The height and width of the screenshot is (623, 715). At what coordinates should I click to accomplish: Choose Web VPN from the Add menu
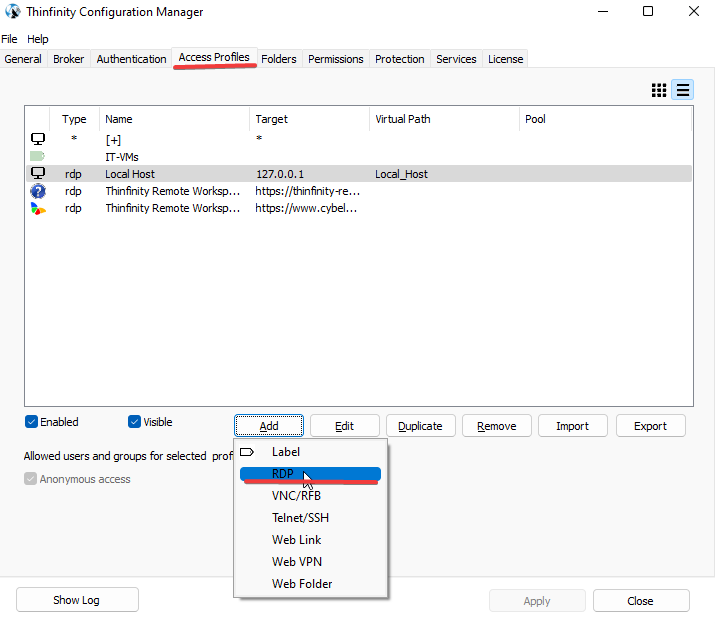click(x=310, y=561)
